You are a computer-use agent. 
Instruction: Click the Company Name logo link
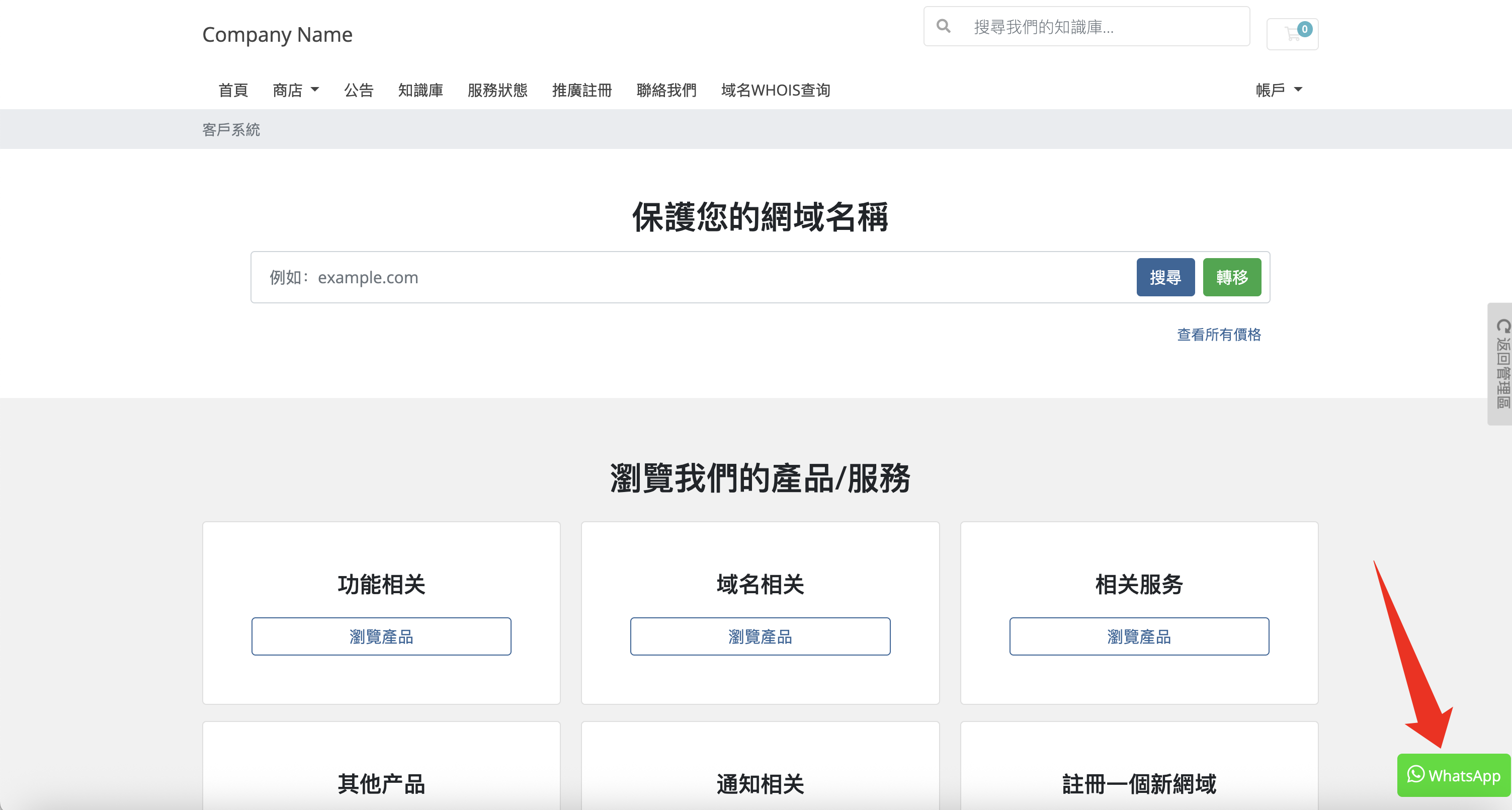pyautogui.click(x=277, y=35)
